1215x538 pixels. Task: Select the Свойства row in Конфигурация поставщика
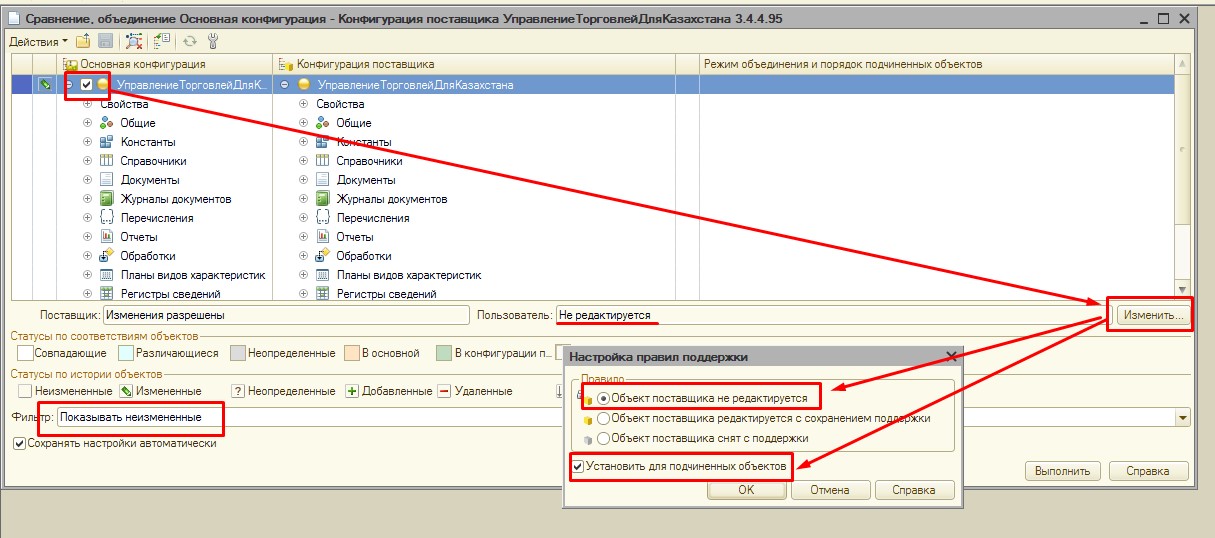pos(340,104)
